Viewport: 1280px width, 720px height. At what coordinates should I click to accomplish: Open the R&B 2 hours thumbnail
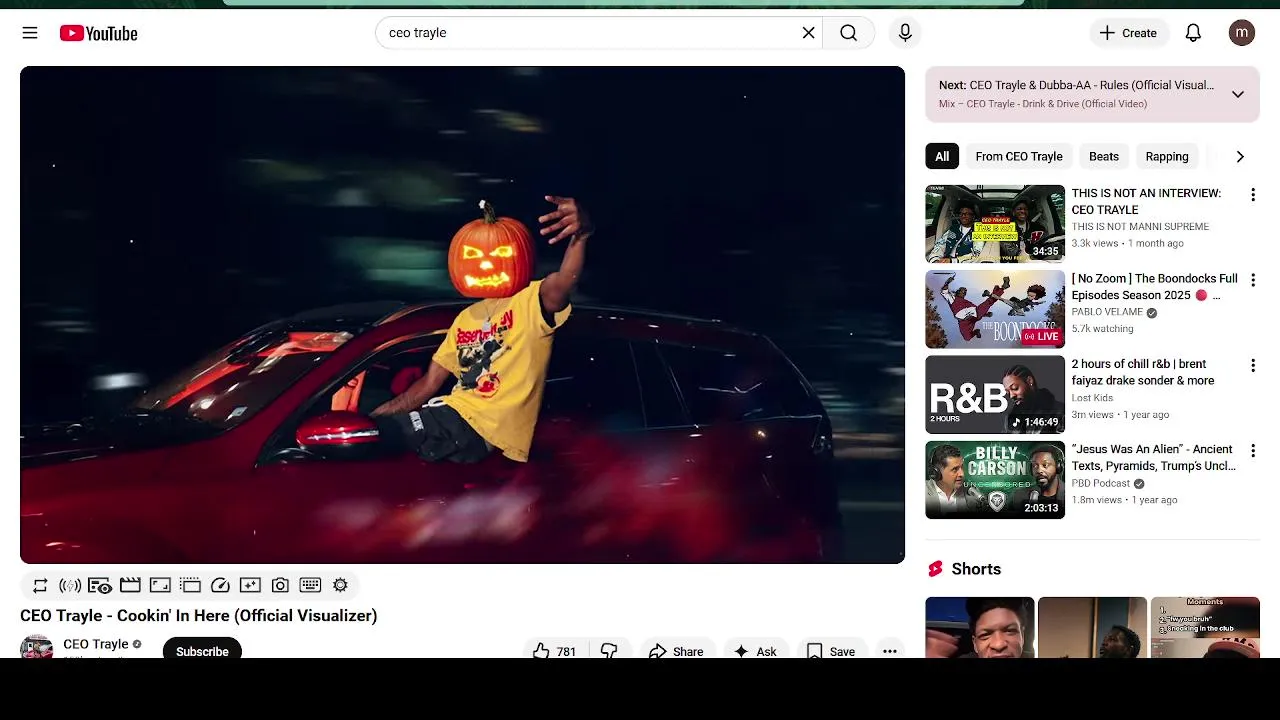(995, 394)
